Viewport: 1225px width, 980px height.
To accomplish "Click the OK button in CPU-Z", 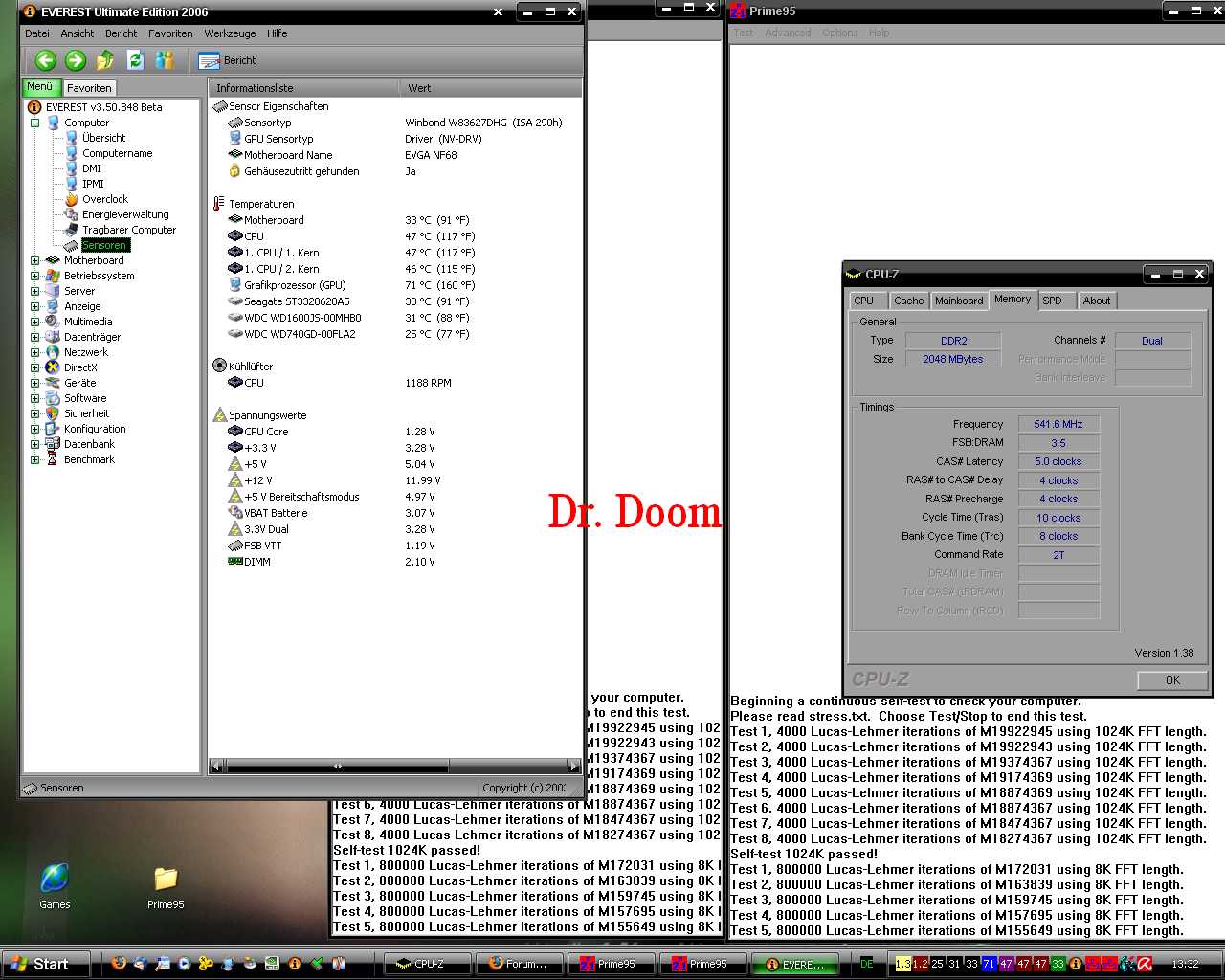I will [1172, 680].
